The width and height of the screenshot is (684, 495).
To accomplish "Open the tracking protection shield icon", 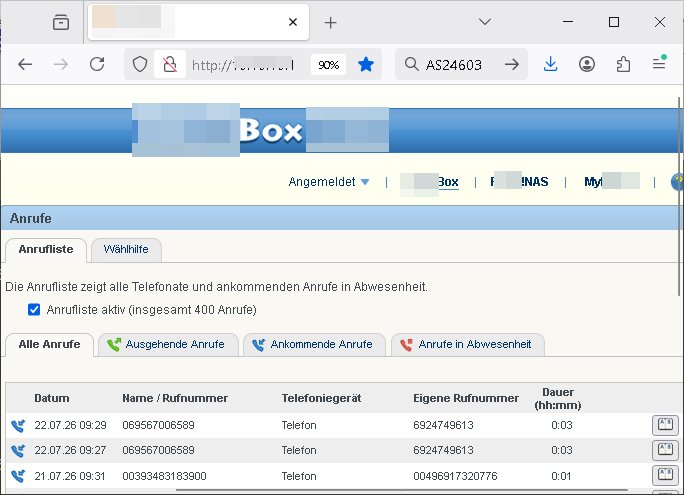I will [x=140, y=65].
